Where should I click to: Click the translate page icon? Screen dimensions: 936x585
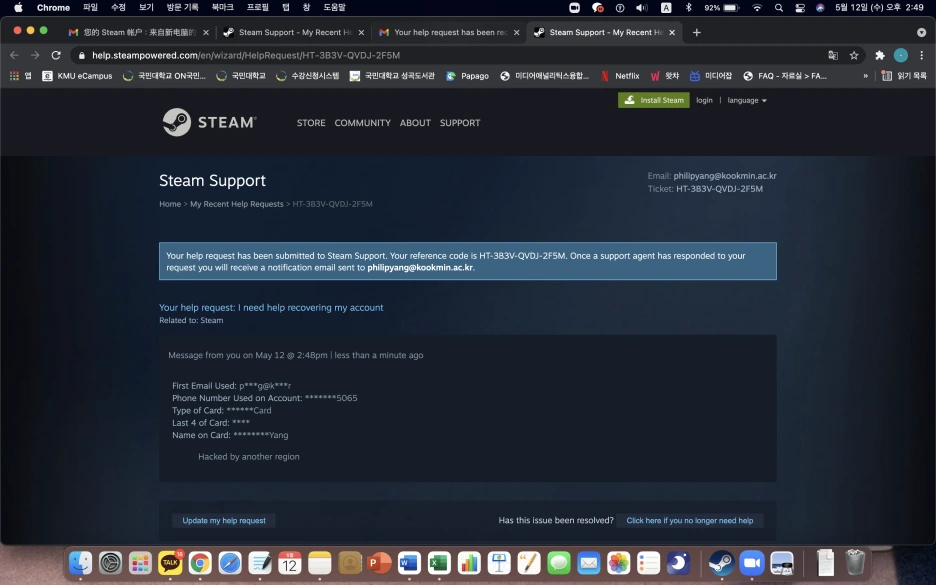833,55
